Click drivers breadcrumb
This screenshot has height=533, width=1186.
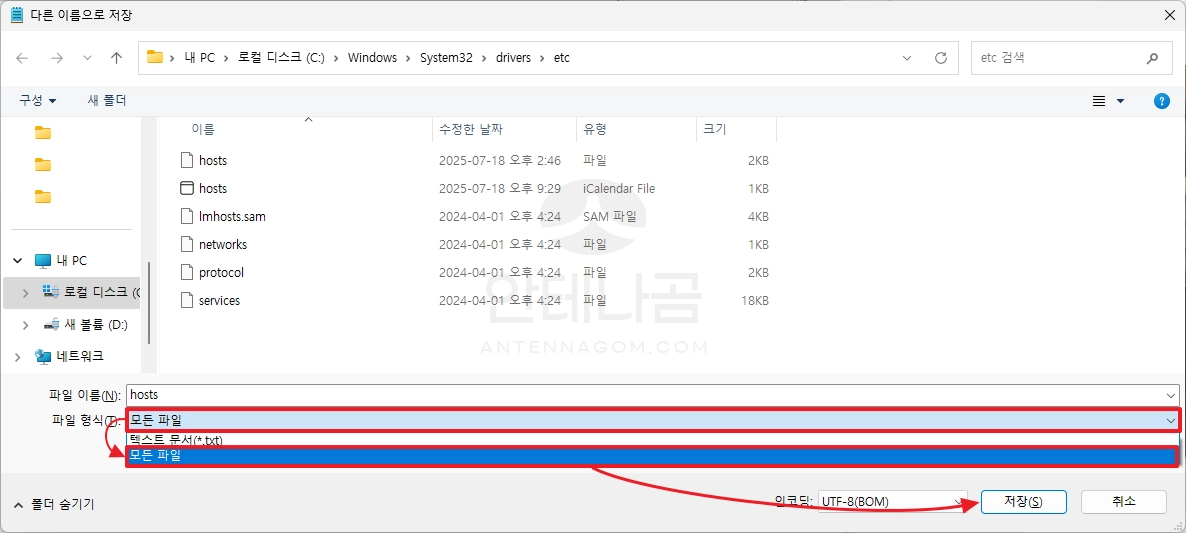514,57
